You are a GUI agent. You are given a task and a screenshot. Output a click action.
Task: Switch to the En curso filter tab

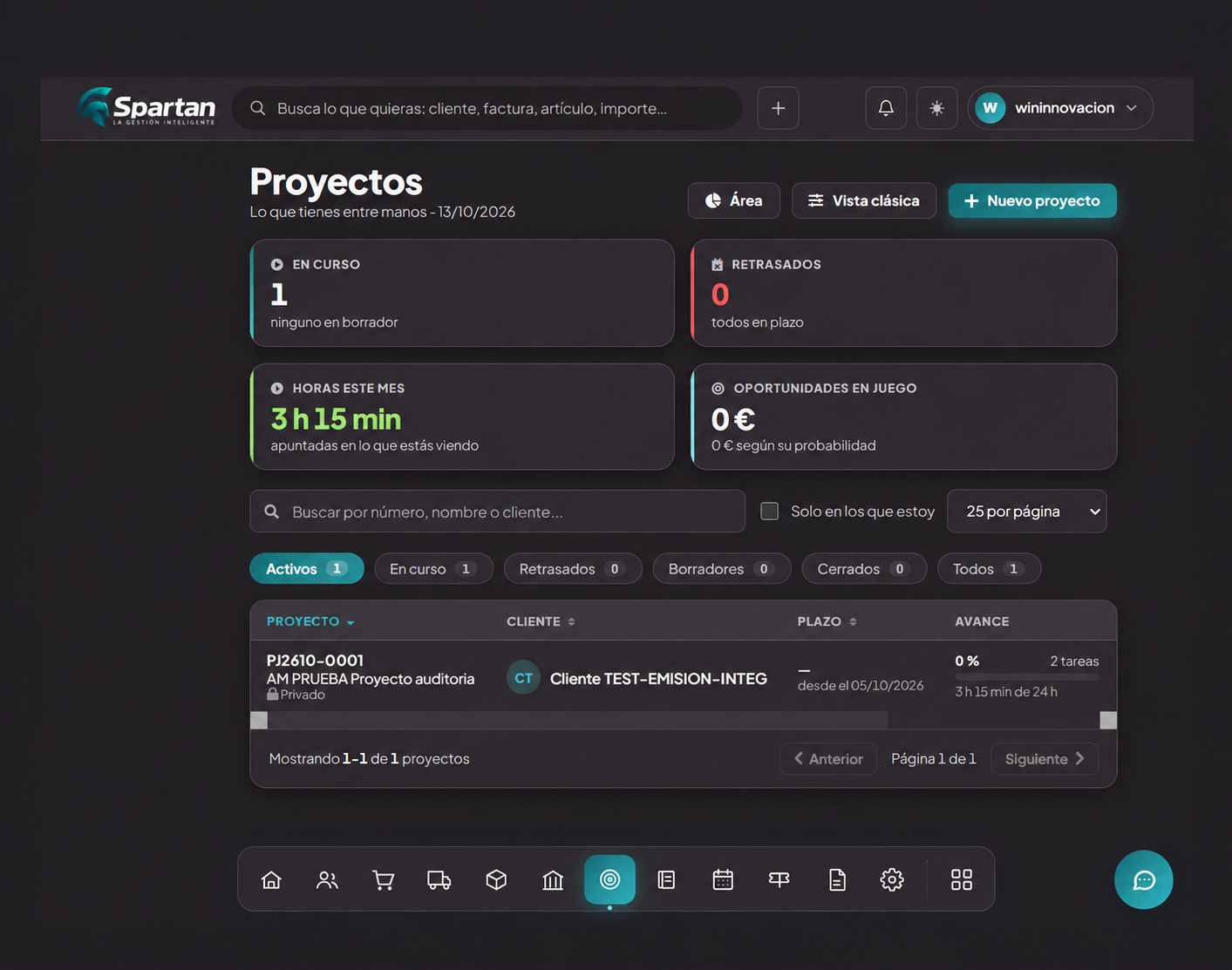coord(433,568)
